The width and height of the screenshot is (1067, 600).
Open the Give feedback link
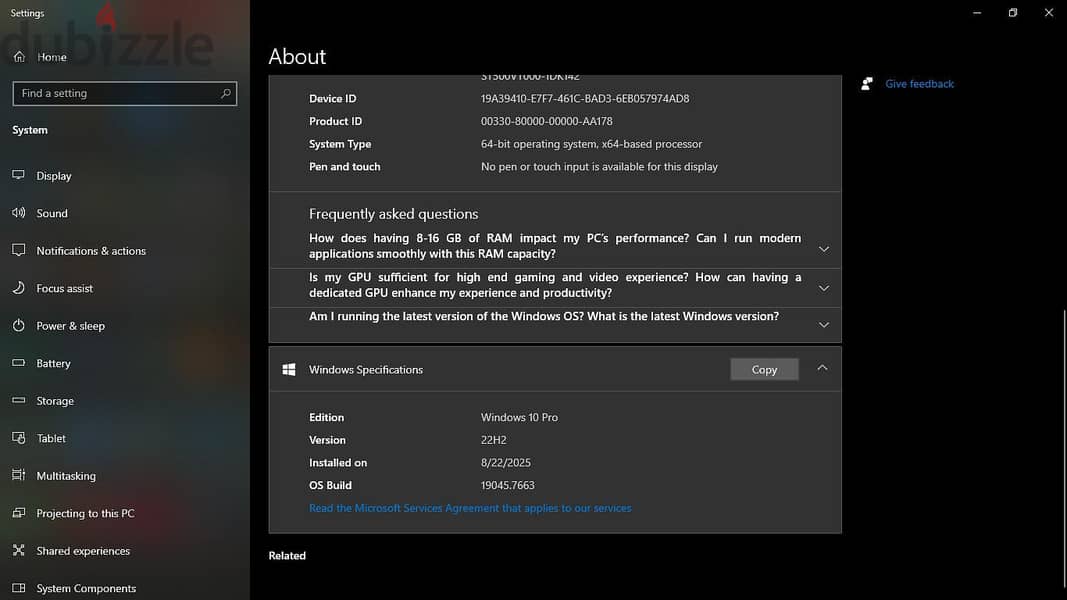(919, 84)
